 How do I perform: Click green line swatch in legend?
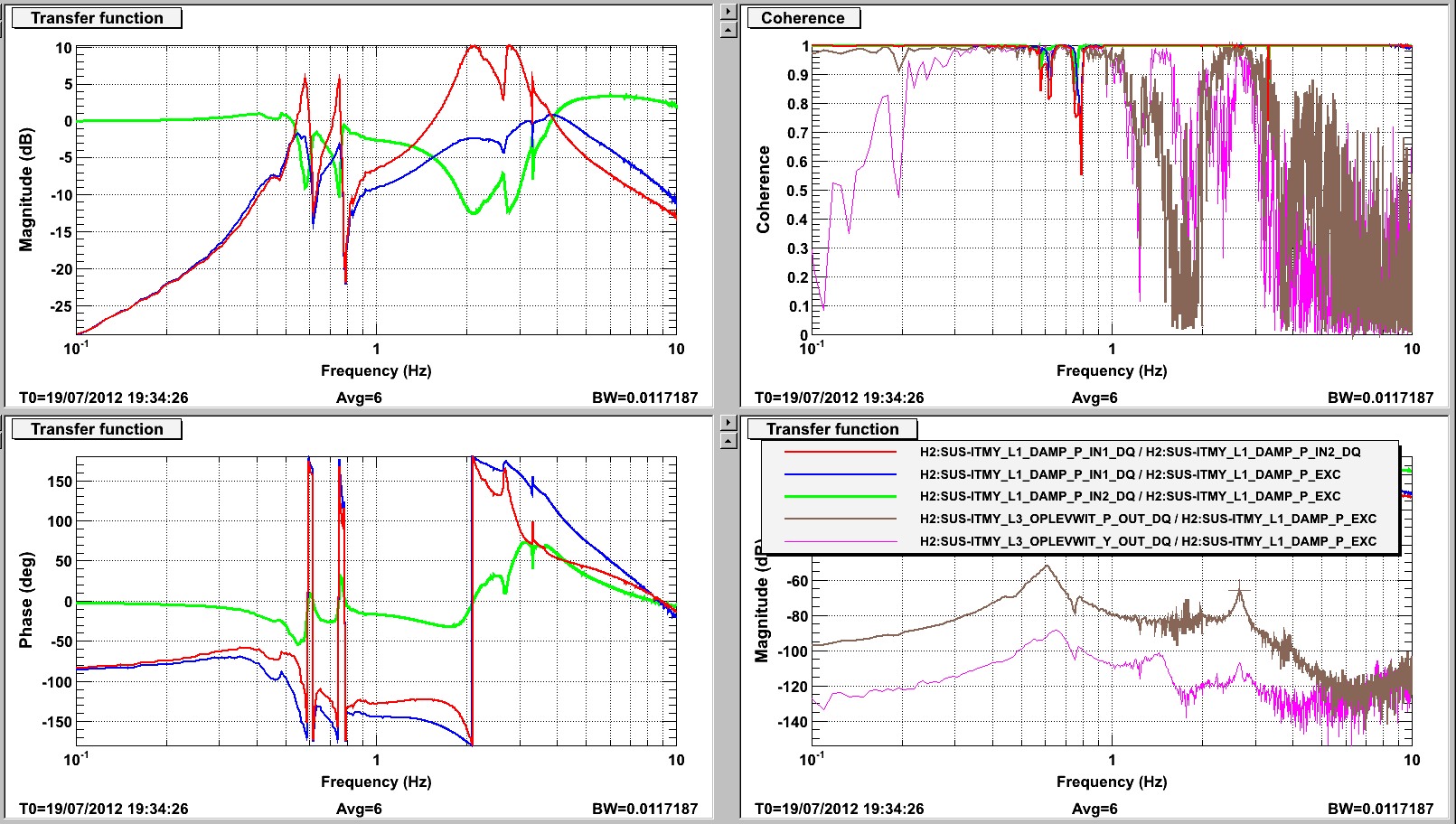[x=840, y=496]
